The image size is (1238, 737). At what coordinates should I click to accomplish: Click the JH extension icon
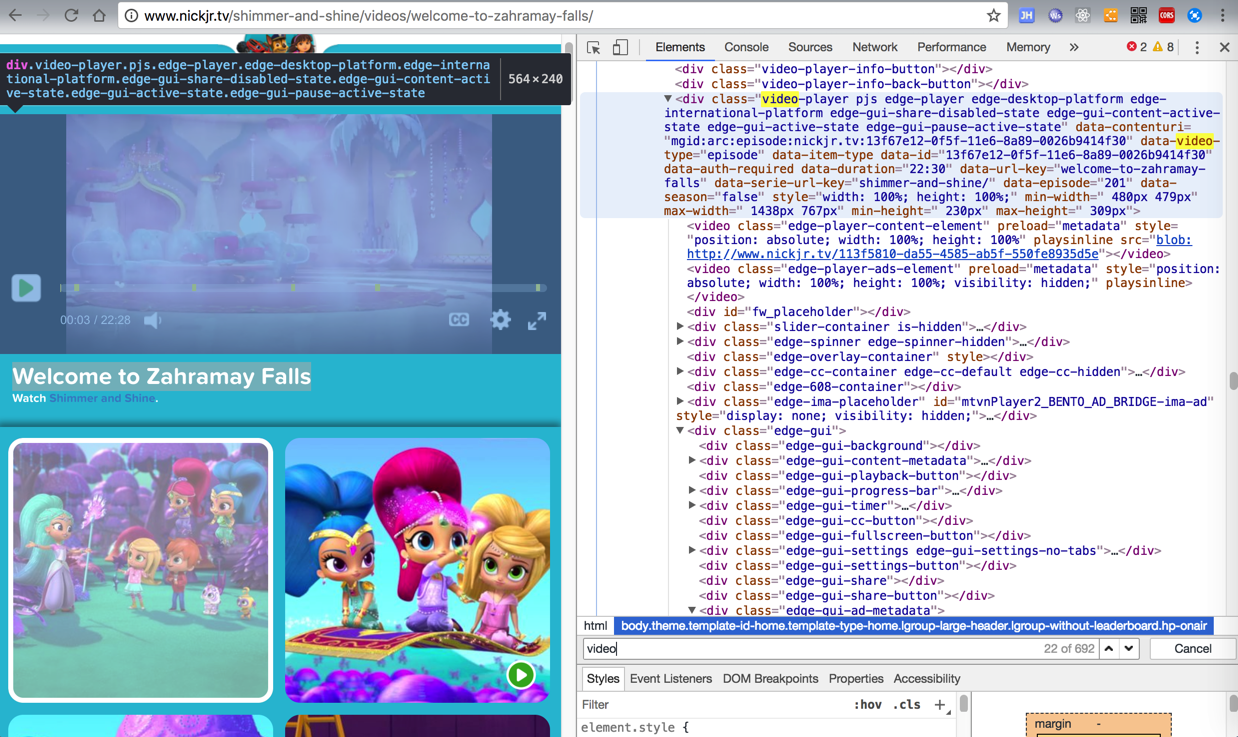[x=1027, y=16]
